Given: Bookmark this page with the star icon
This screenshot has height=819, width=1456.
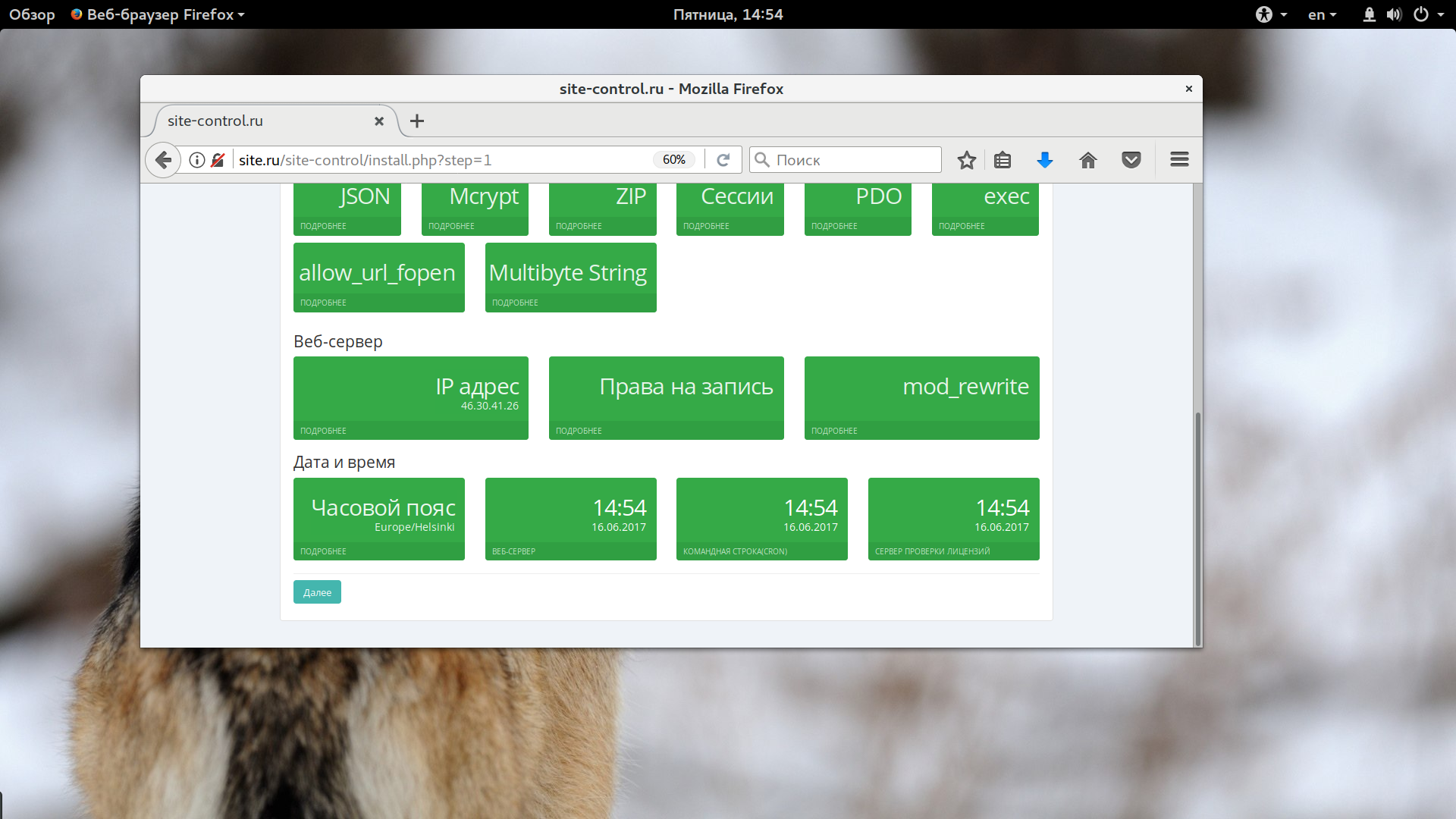Looking at the screenshot, I should (x=966, y=160).
